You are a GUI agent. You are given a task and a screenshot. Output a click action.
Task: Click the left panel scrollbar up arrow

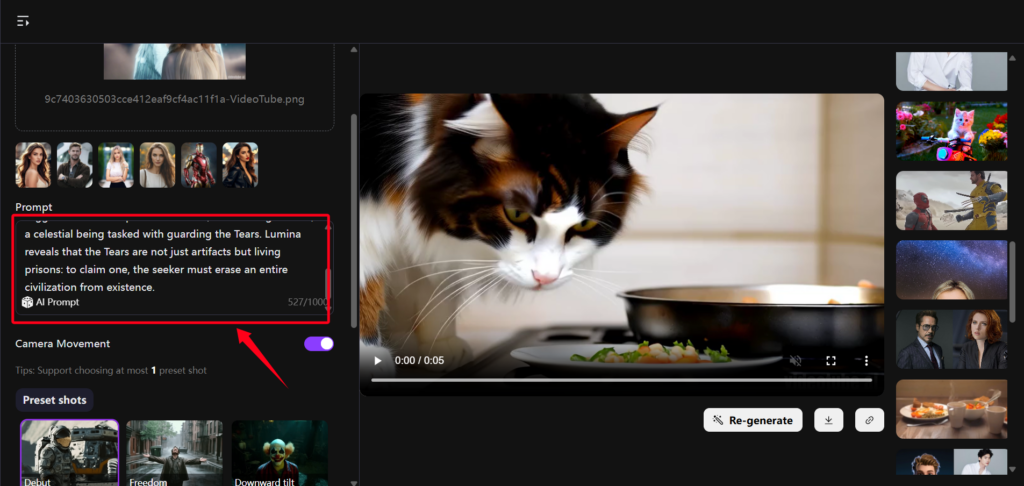point(354,50)
